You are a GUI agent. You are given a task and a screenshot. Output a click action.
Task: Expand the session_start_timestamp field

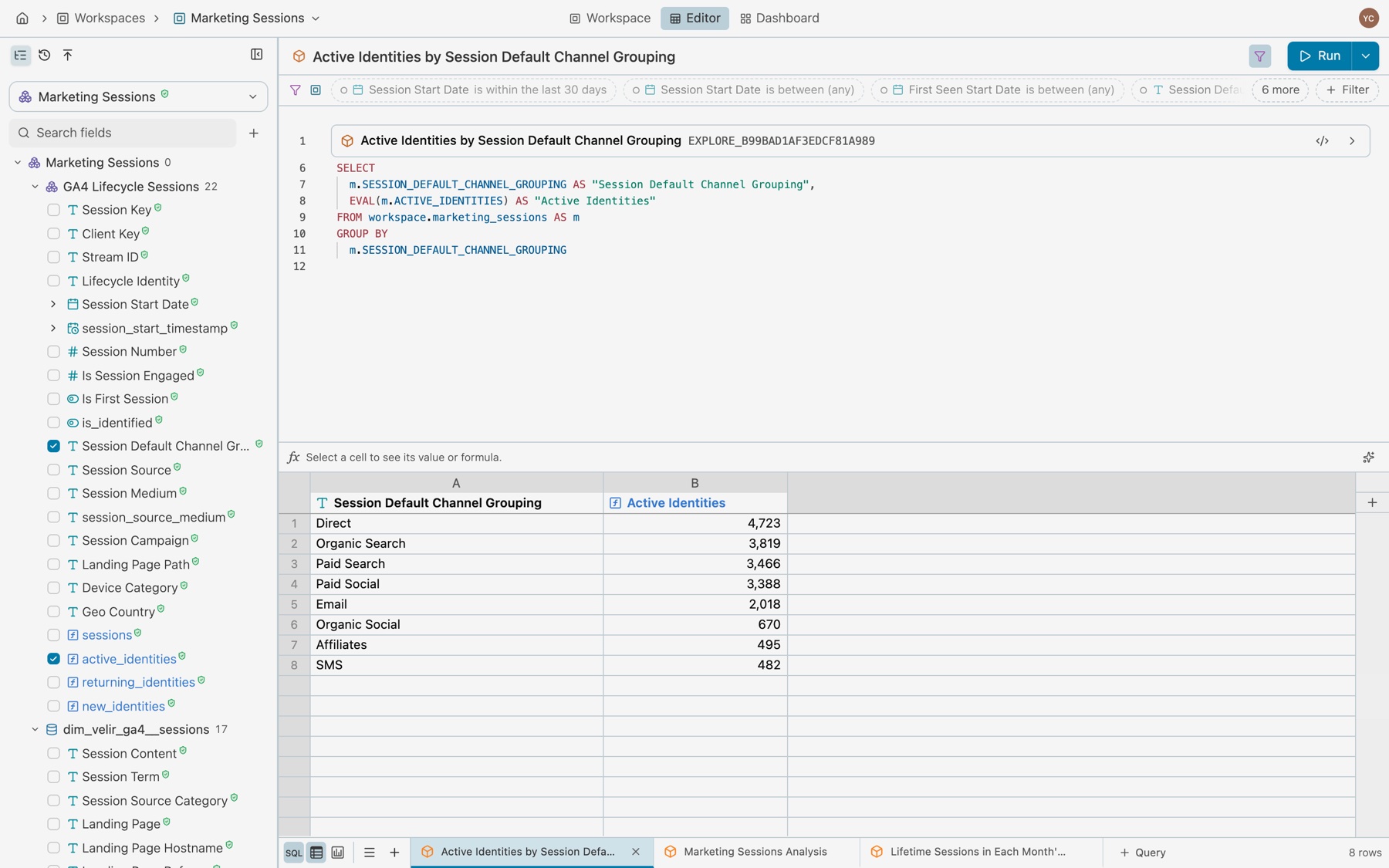click(x=53, y=328)
